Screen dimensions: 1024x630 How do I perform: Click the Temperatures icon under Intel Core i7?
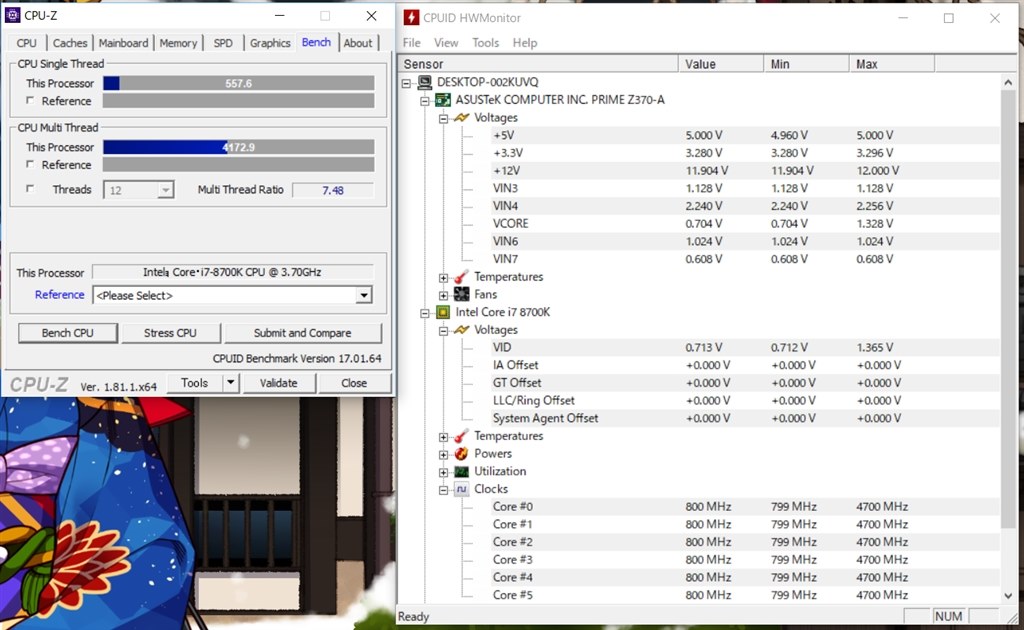(x=461, y=436)
